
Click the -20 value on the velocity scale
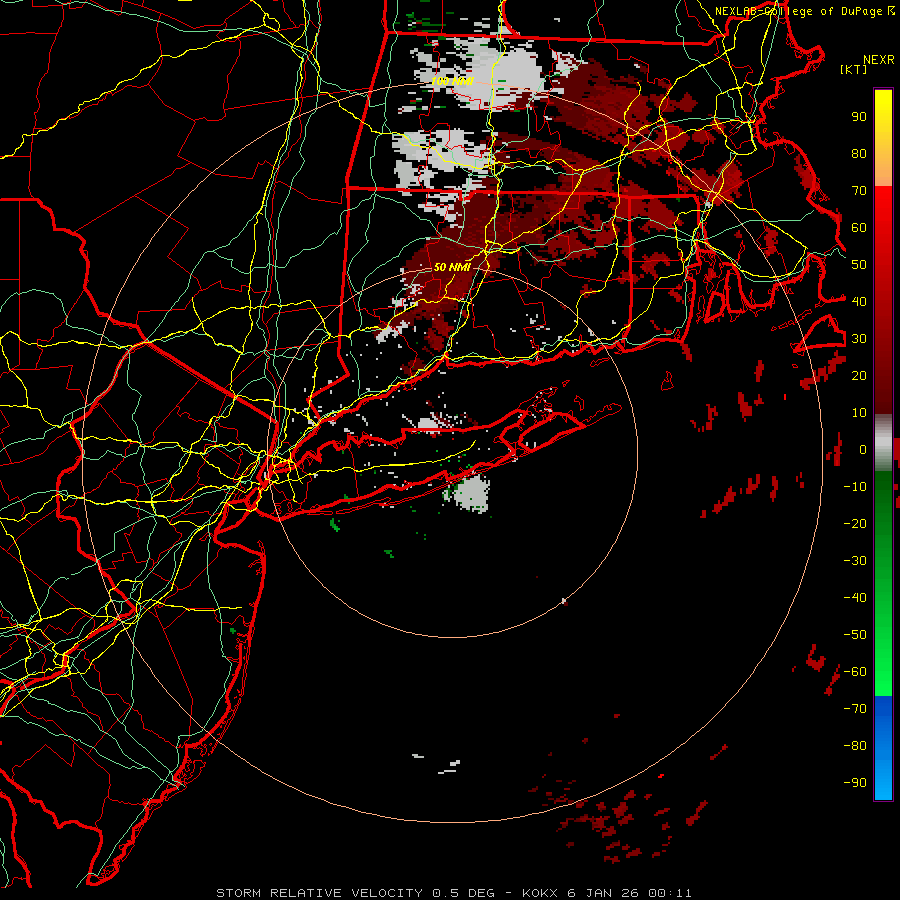pos(855,524)
